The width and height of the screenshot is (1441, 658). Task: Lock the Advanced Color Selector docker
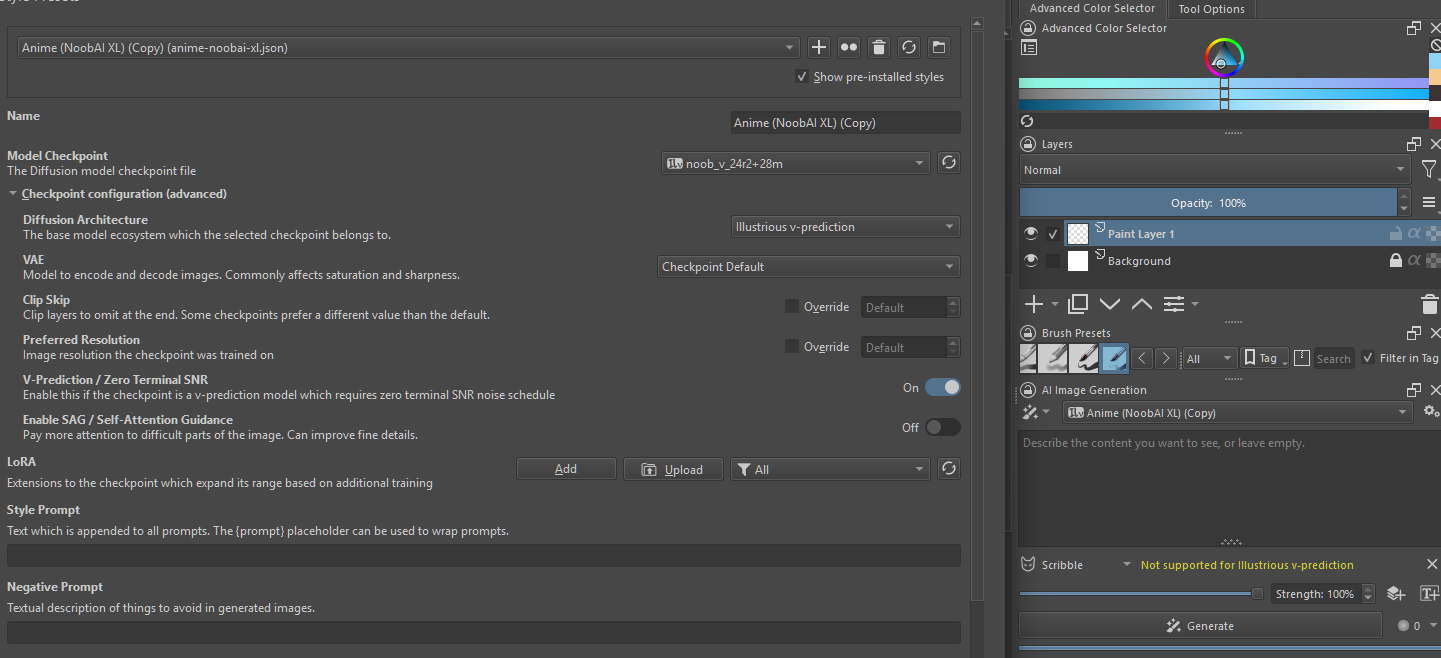pos(1028,28)
